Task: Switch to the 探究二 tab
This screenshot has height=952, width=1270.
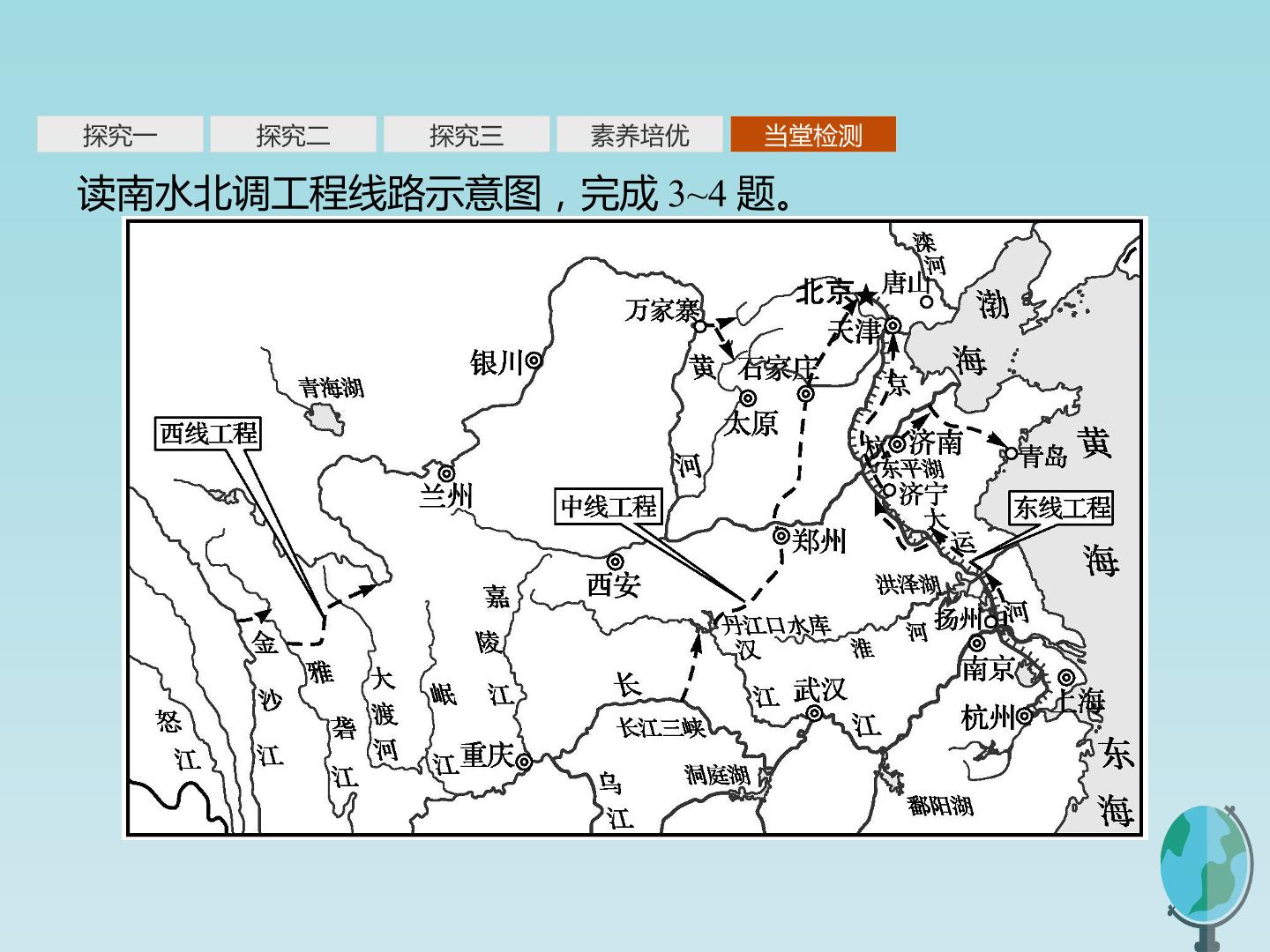Action: tap(293, 135)
